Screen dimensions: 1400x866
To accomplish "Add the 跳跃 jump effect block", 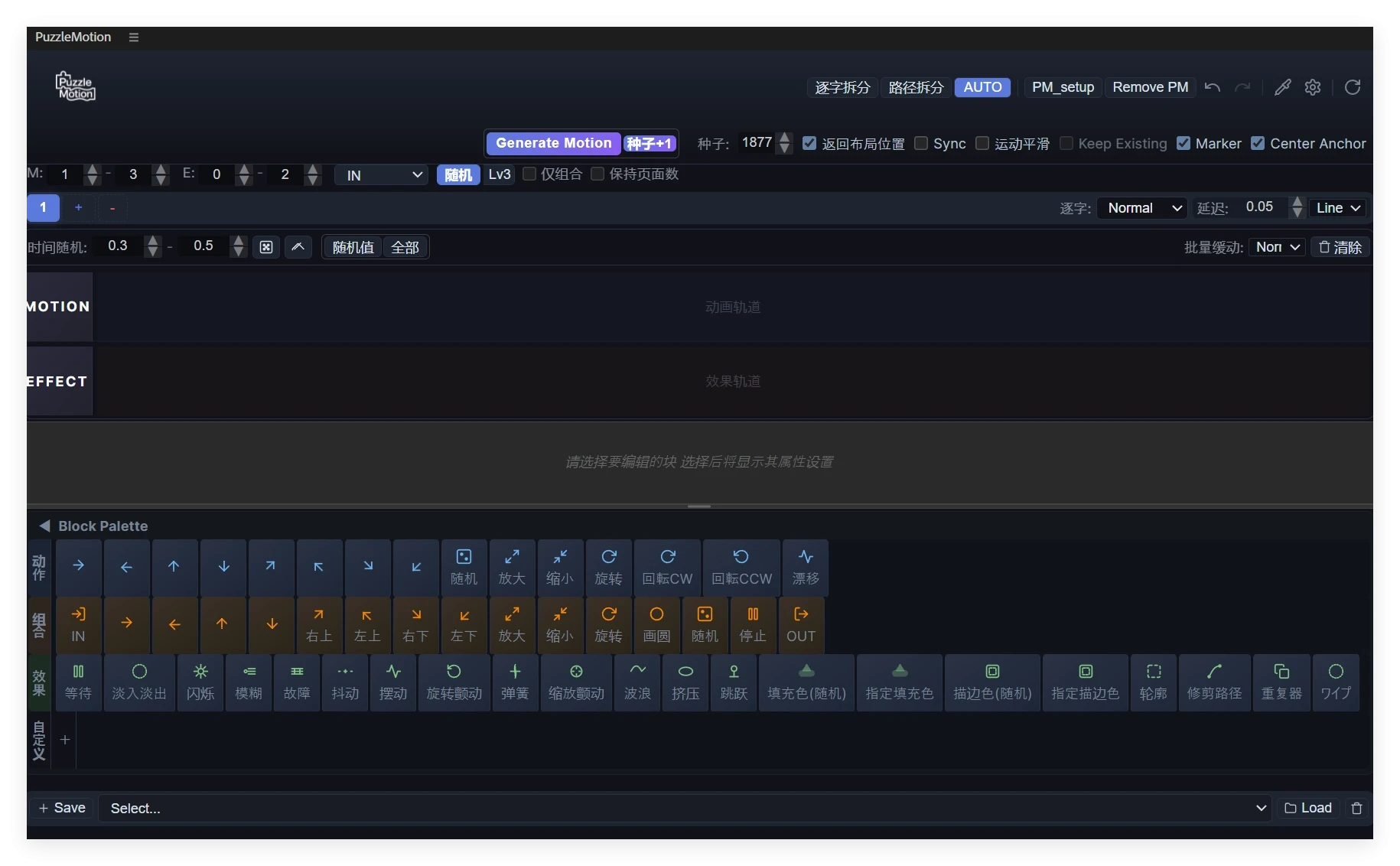I will coord(734,682).
